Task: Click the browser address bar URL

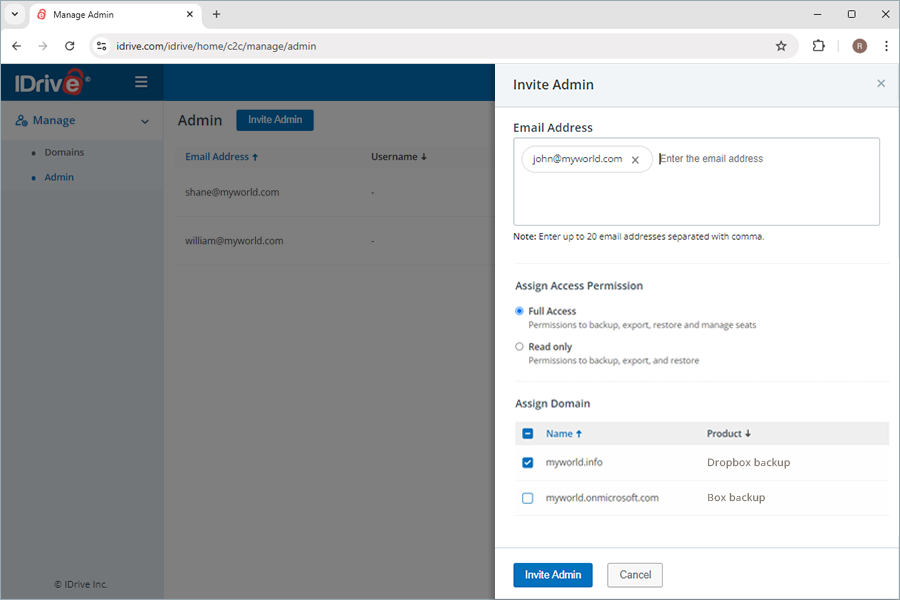Action: pos(216,46)
